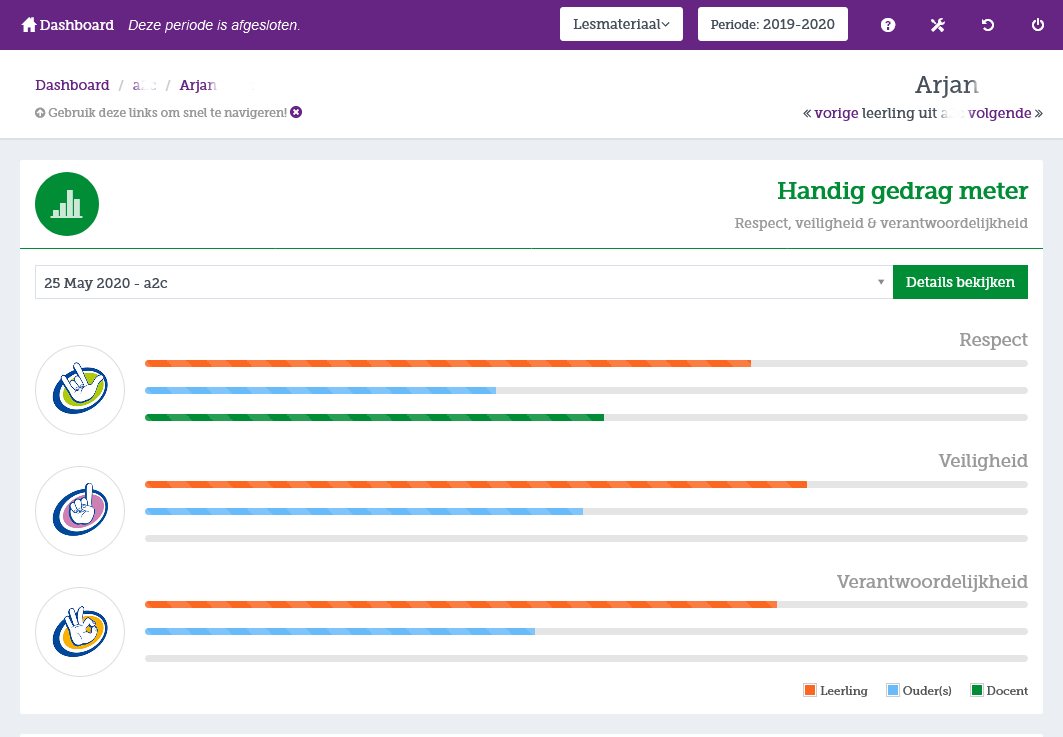Click the blue Ouder(s) bar for Veiligheid

click(364, 511)
